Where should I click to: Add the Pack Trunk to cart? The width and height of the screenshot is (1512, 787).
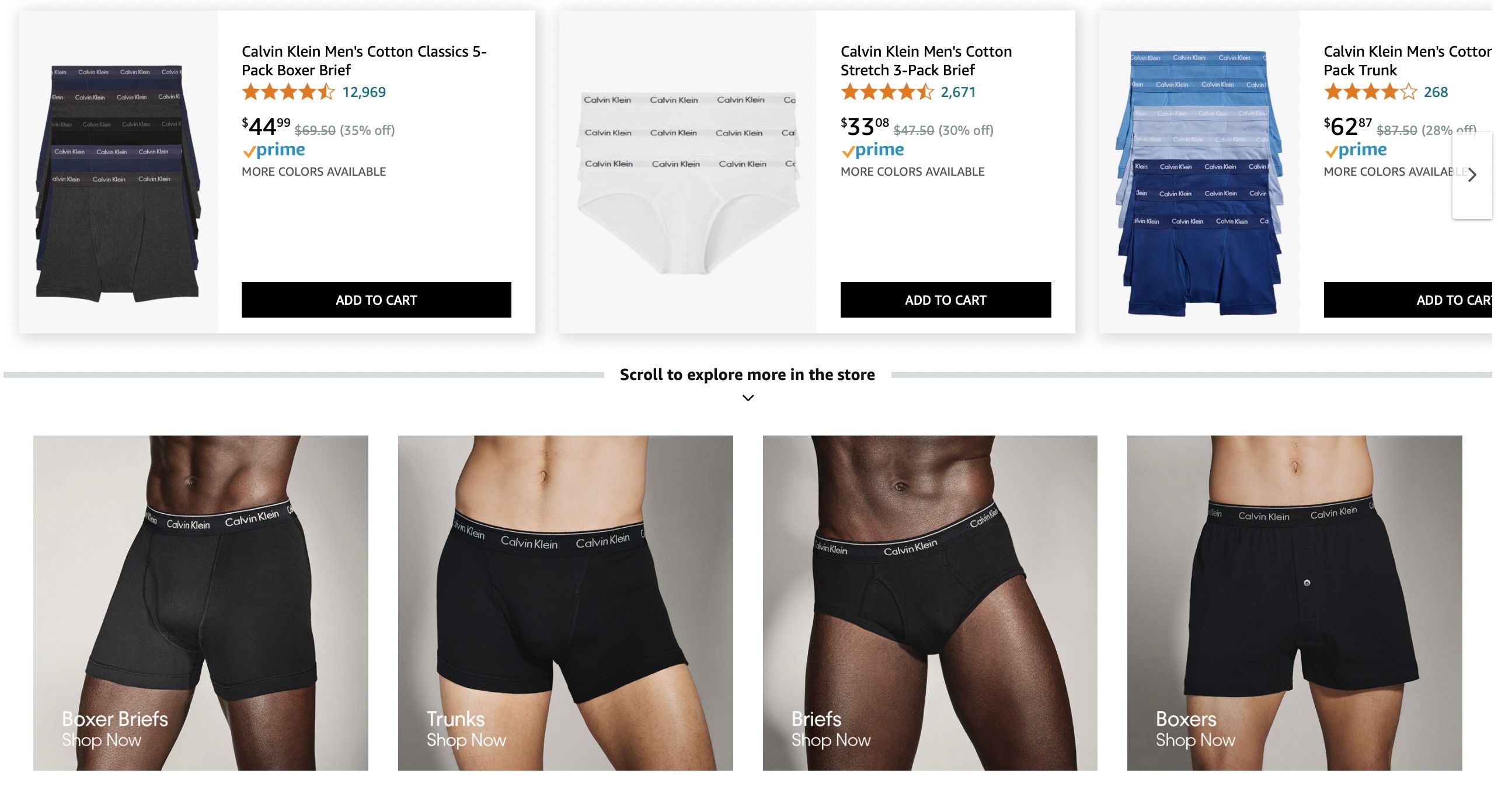point(1408,300)
